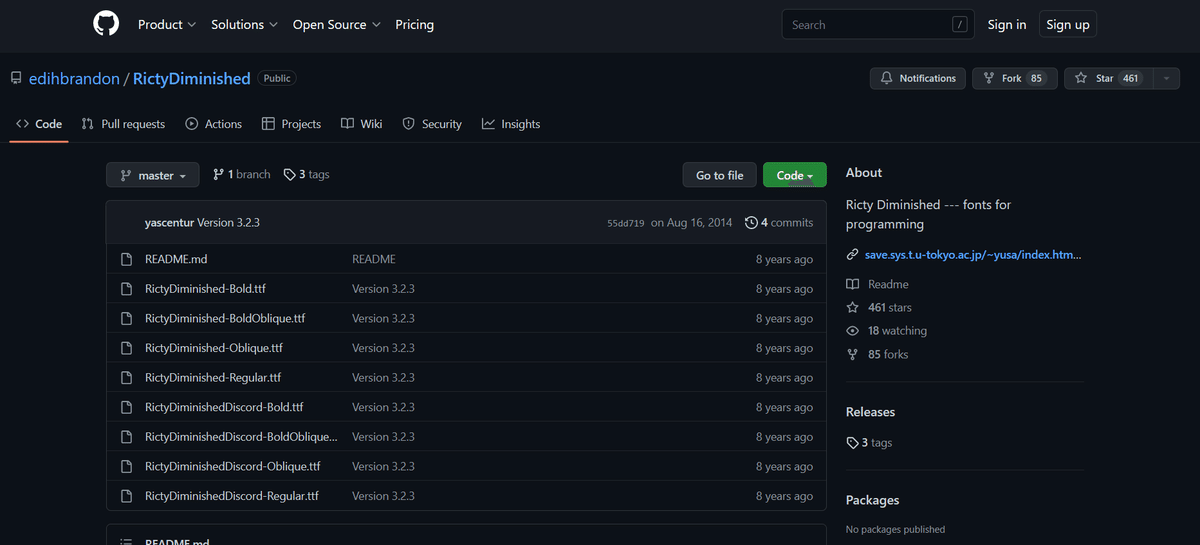Image resolution: width=1200 pixels, height=545 pixels.
Task: Open RictyDiminishedDiscord-Regular.ttf file
Action: pyautogui.click(x=232, y=496)
